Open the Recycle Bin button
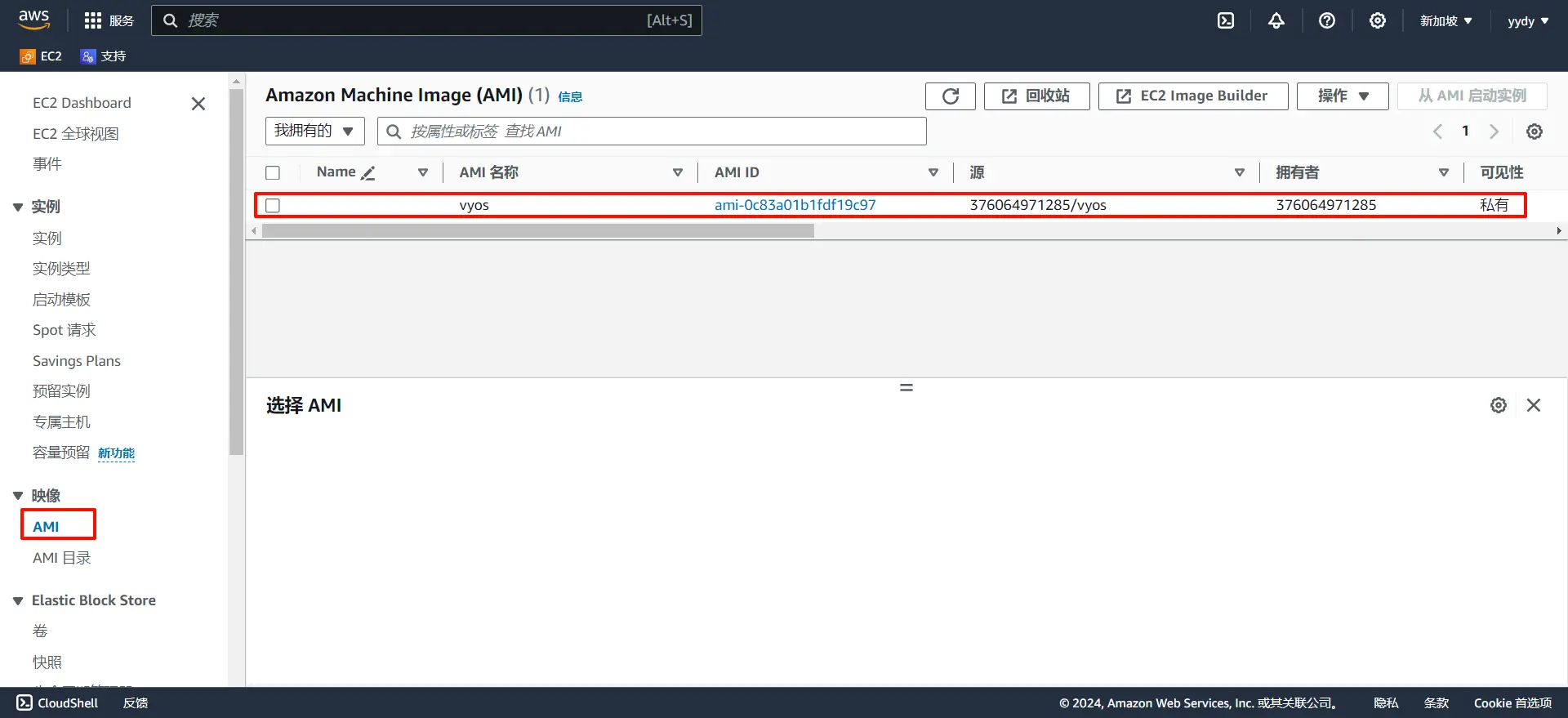The image size is (1568, 718). pos(1037,96)
